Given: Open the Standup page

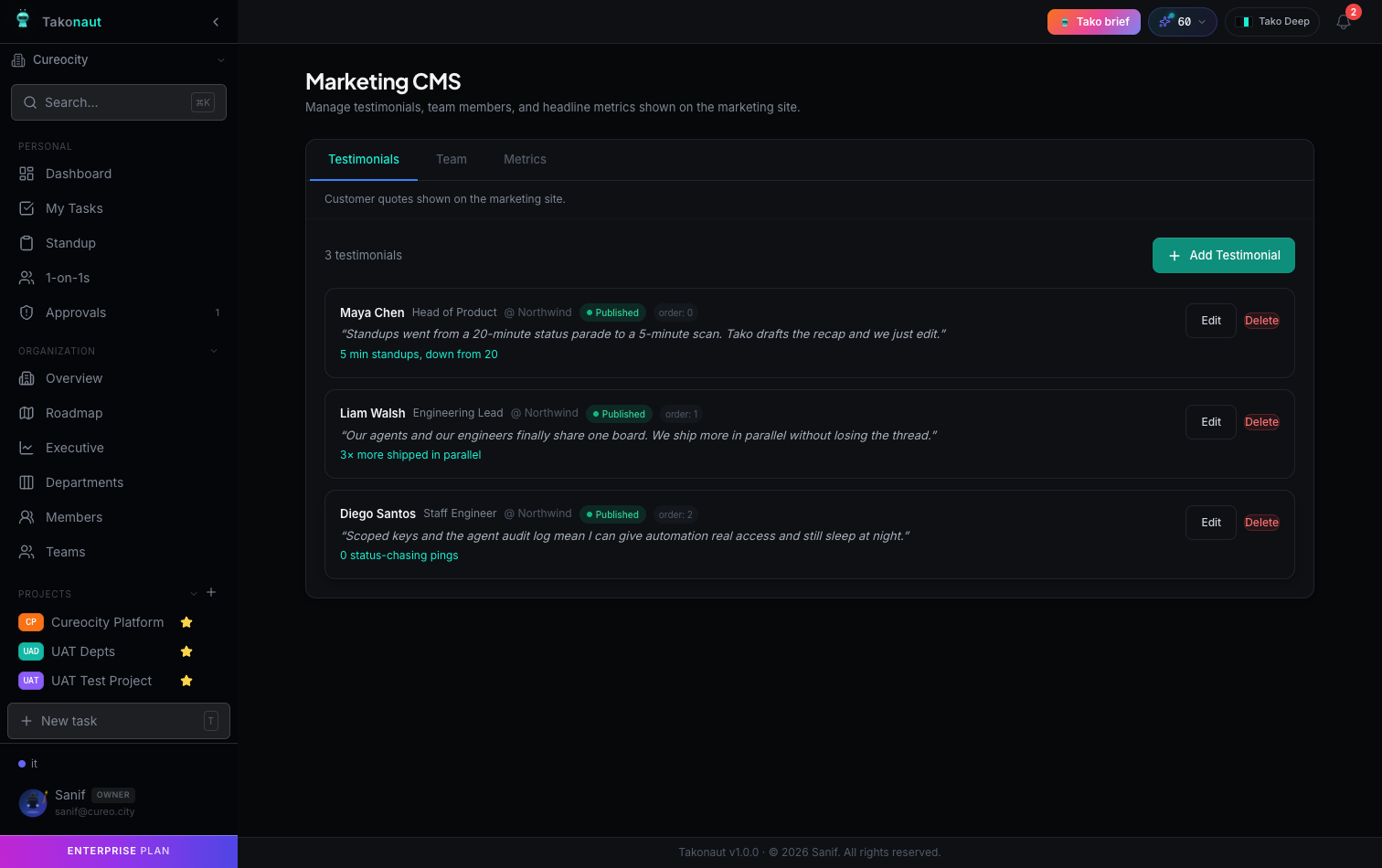Looking at the screenshot, I should [119, 243].
